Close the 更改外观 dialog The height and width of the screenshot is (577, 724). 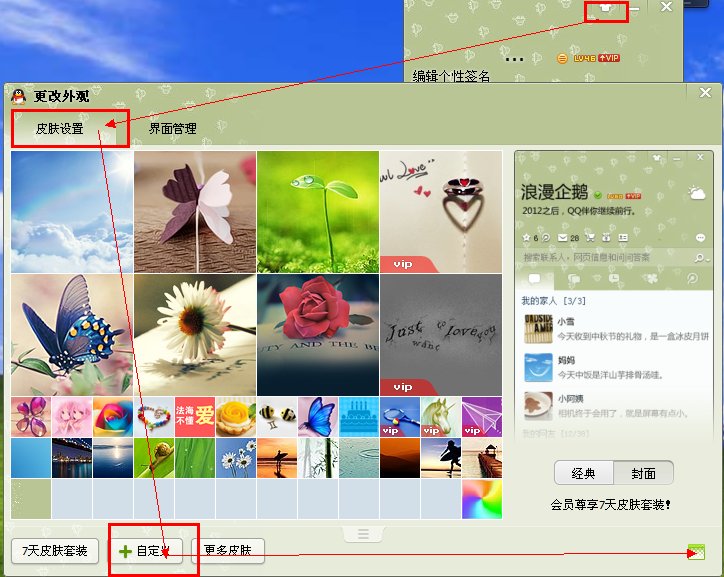pyautogui.click(x=706, y=93)
